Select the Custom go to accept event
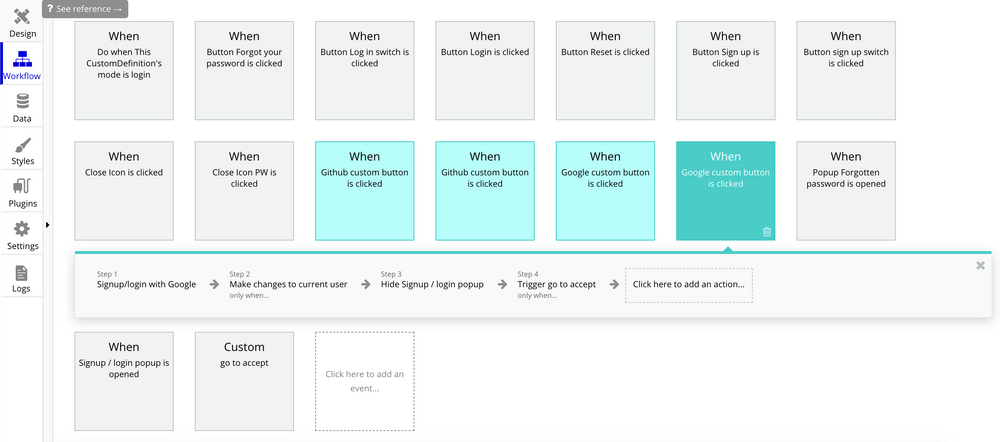Image resolution: width=1000 pixels, height=442 pixels. pyautogui.click(x=244, y=381)
